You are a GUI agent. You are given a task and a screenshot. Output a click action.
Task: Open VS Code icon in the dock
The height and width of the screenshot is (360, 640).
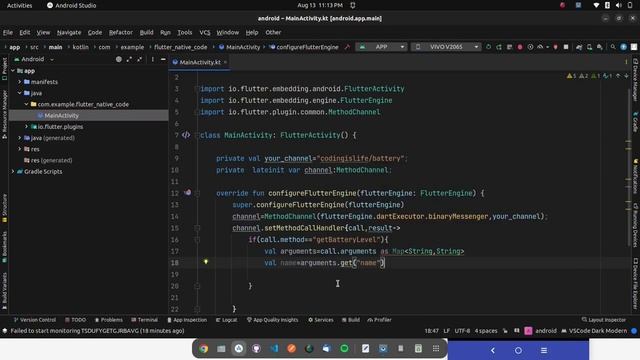point(274,349)
